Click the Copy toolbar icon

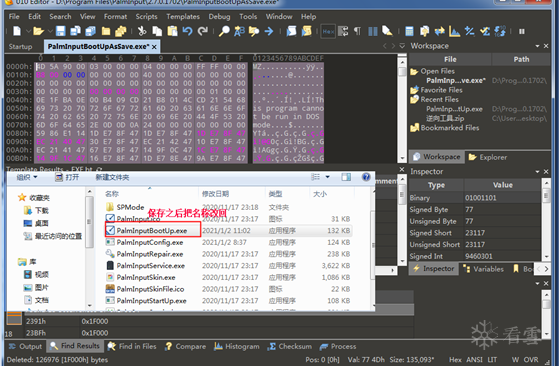[157, 31]
